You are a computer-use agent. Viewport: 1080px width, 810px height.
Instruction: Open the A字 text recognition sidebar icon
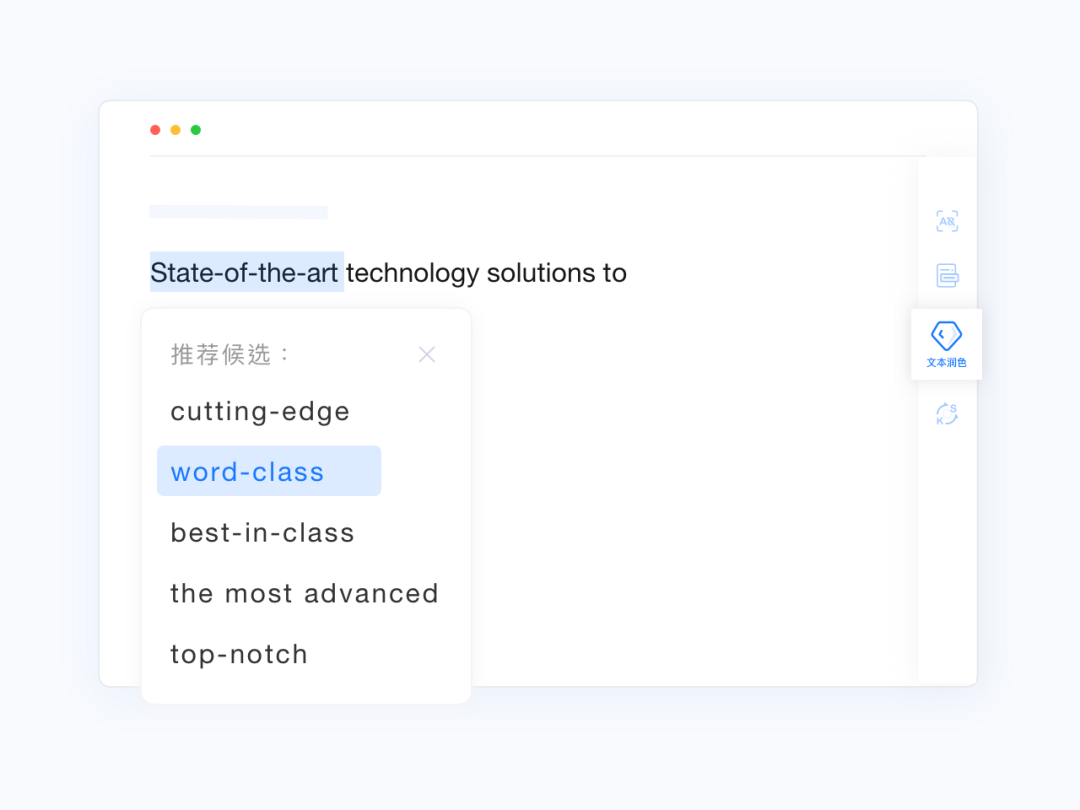(x=946, y=220)
